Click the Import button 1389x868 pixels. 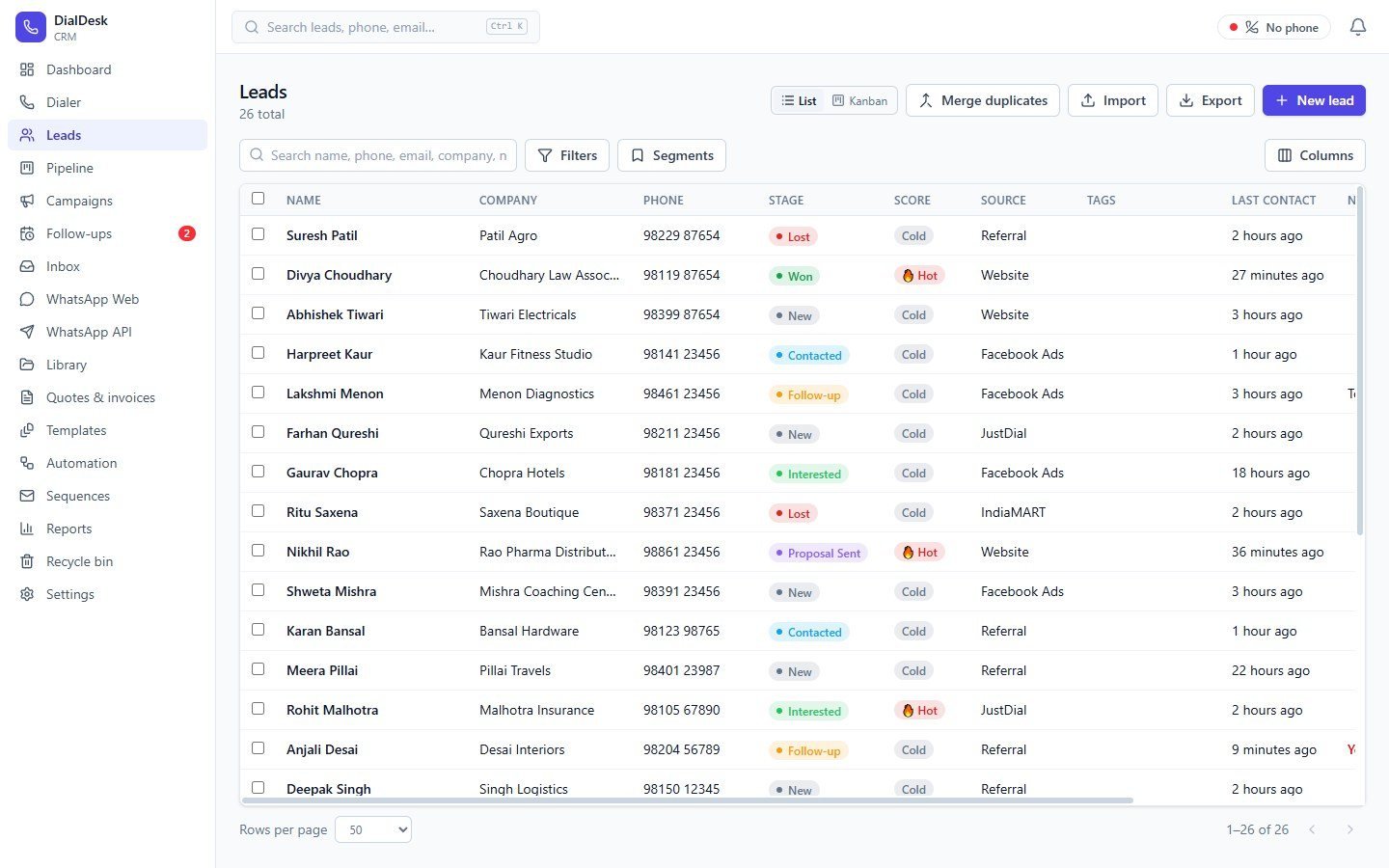(1113, 100)
